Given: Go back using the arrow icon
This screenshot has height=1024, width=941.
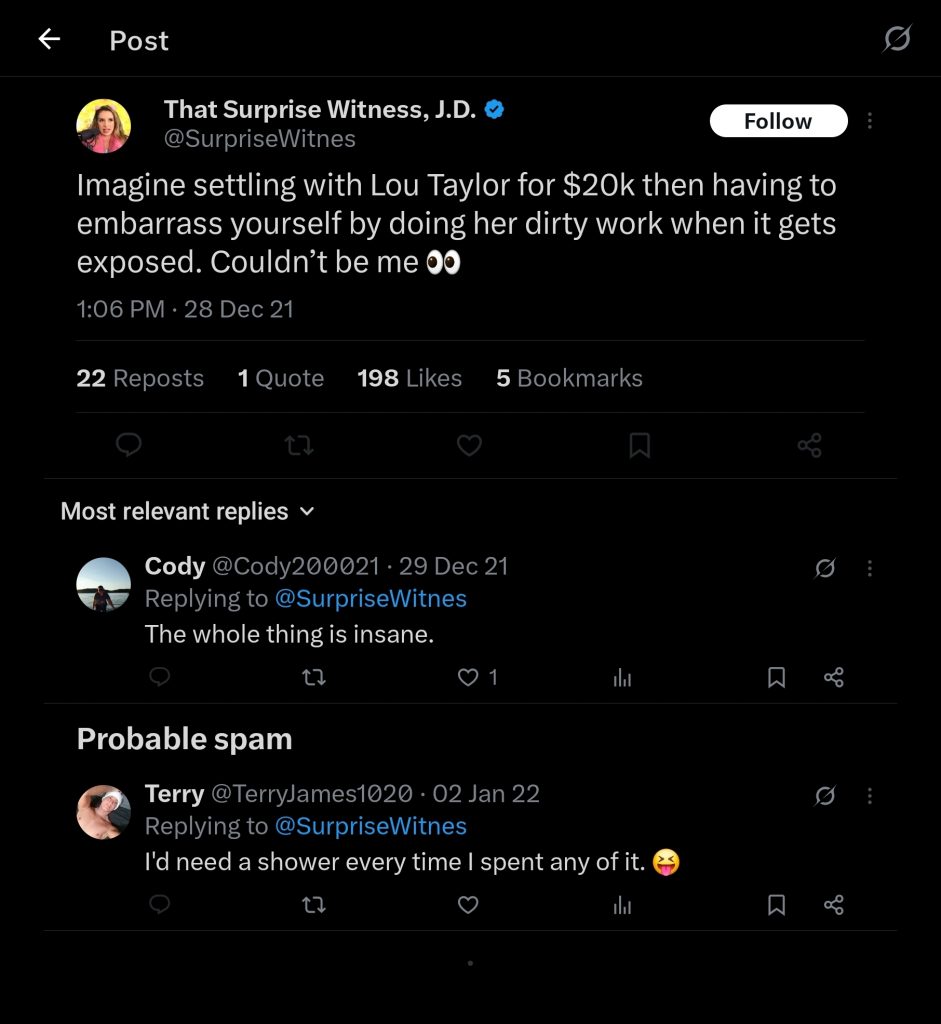Looking at the screenshot, I should pyautogui.click(x=48, y=40).
